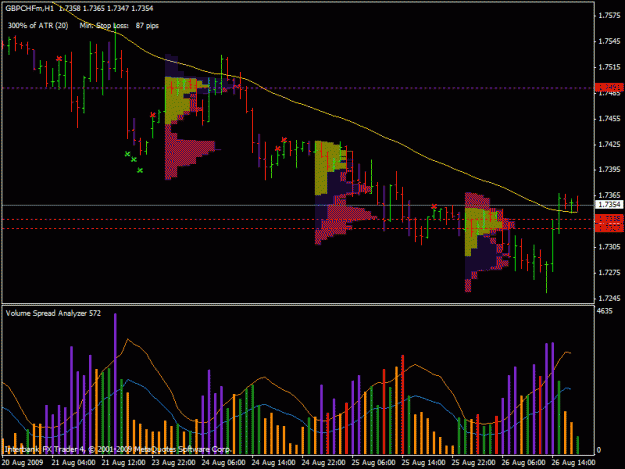Click the '300% of ATR (20)' label
Image resolution: width=625 pixels, height=469 pixels.
(x=38, y=26)
